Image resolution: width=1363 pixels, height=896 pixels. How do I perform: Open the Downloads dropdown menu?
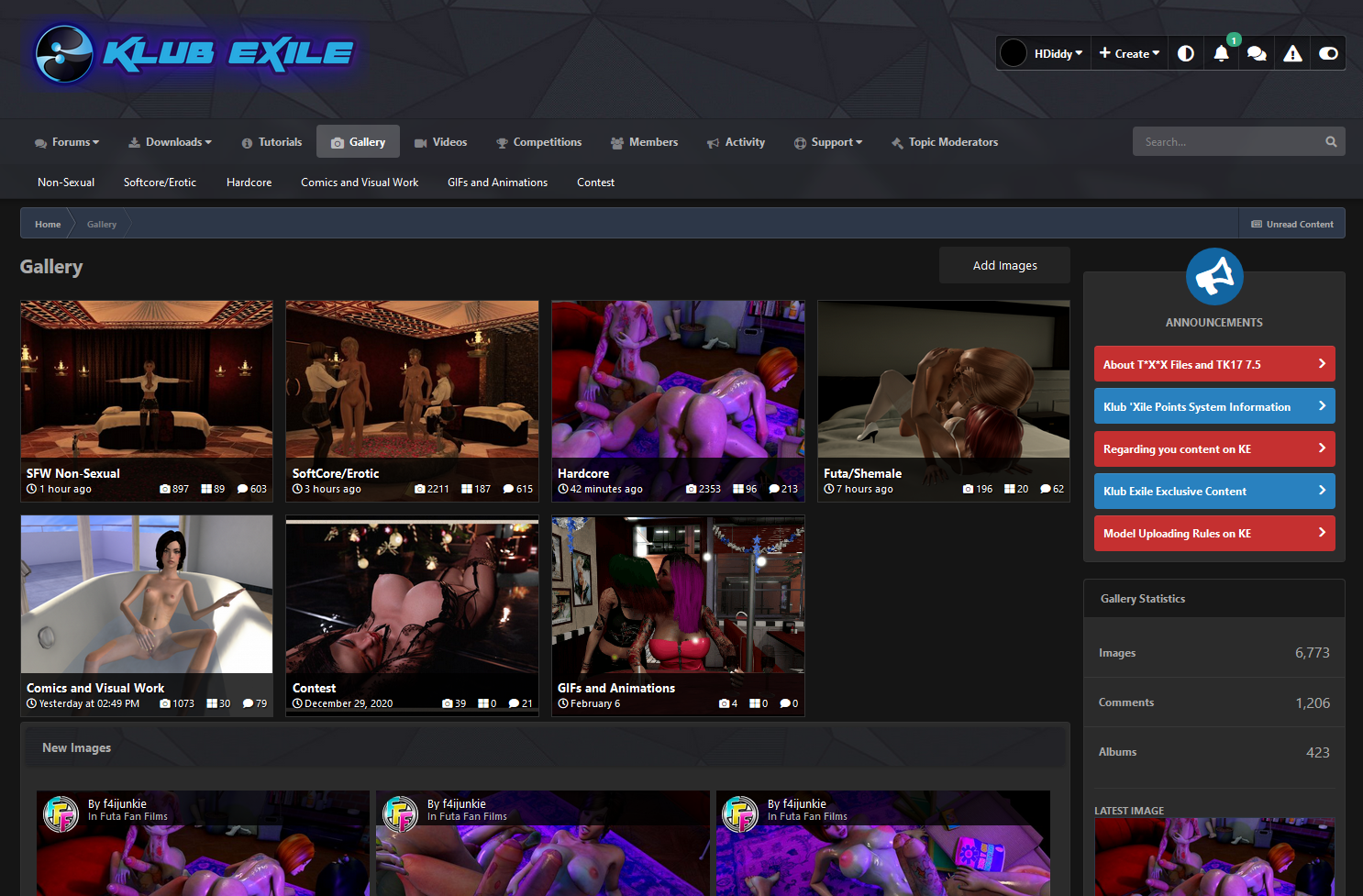pos(170,142)
